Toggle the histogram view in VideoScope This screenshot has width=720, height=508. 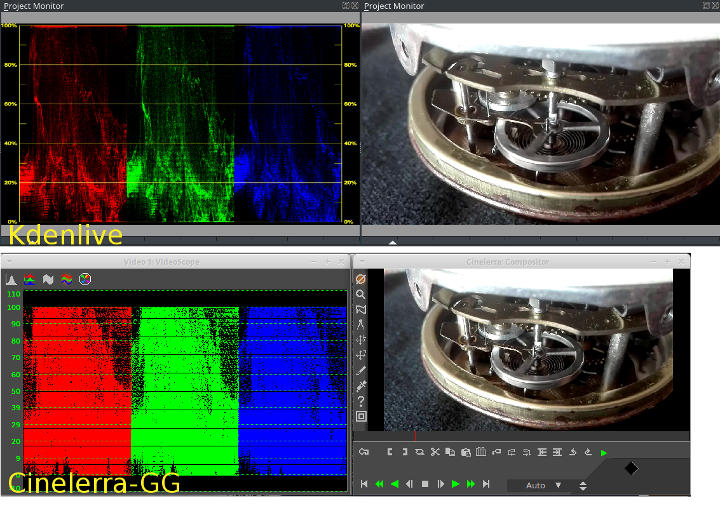[x=12, y=279]
